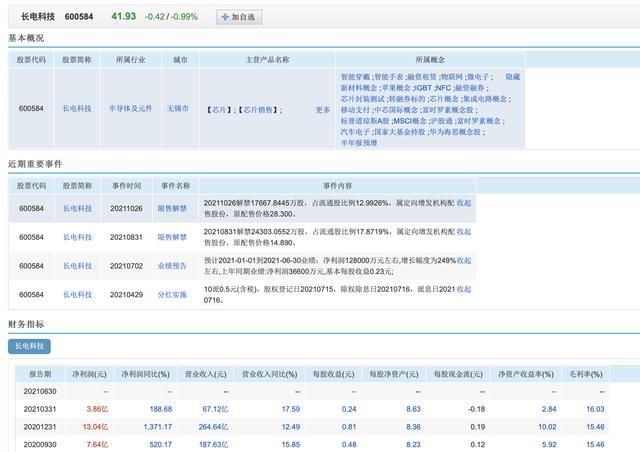This screenshot has height=452, width=640.
Task: Click the 净利润同比(%) column header
Action: click(145, 374)
